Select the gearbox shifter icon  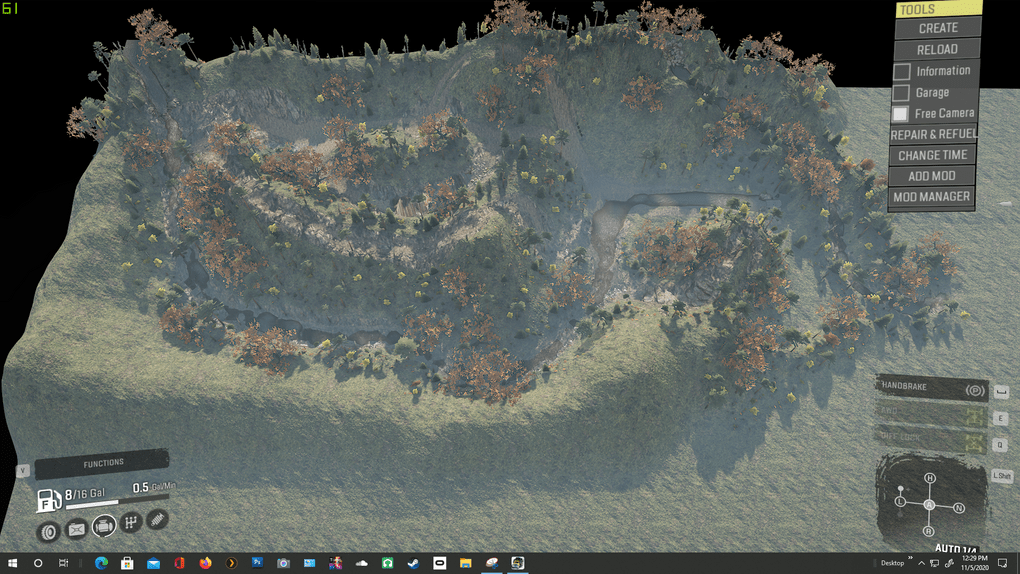click(131, 523)
